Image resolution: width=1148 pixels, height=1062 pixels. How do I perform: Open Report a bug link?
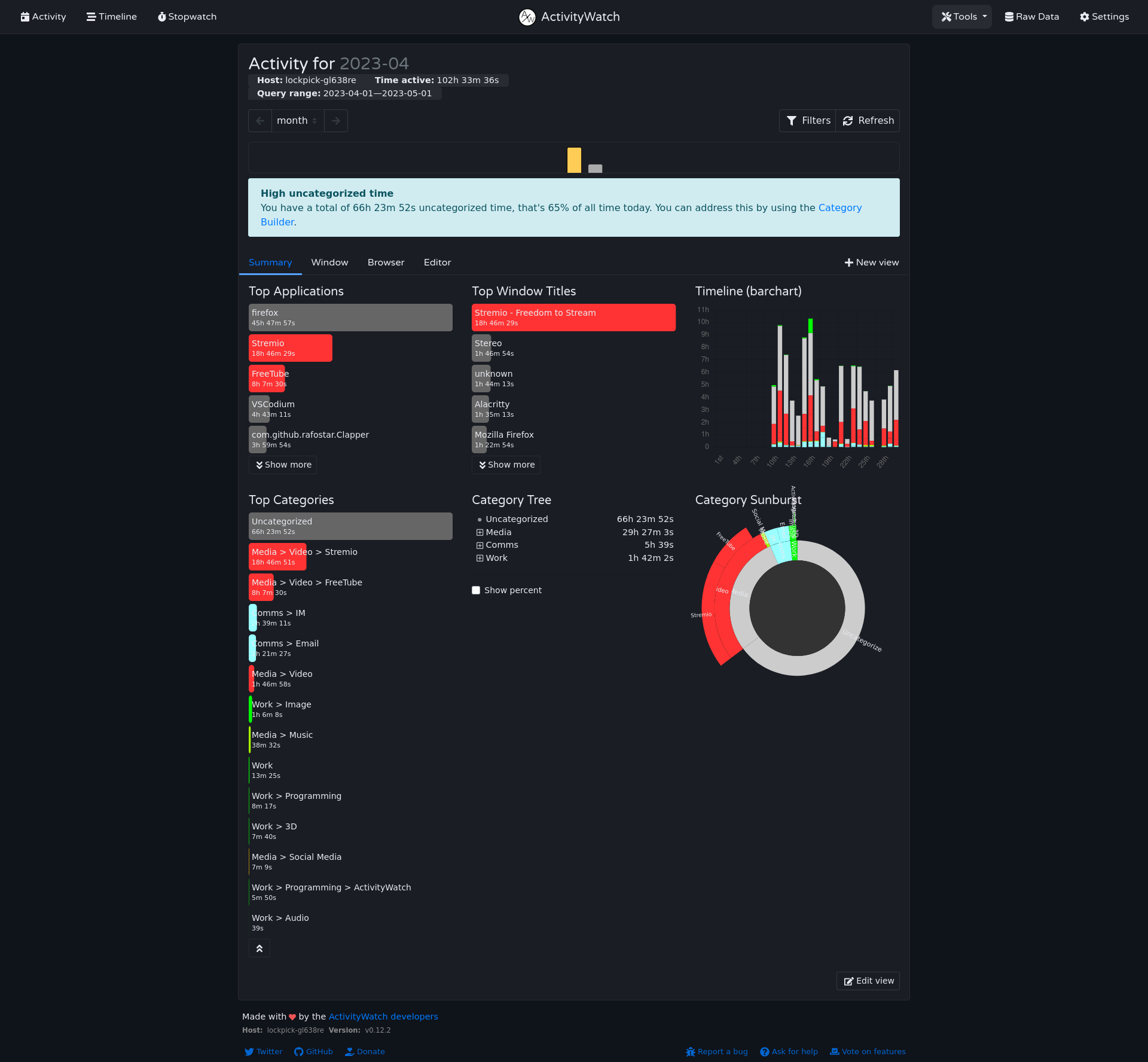pyautogui.click(x=716, y=1052)
